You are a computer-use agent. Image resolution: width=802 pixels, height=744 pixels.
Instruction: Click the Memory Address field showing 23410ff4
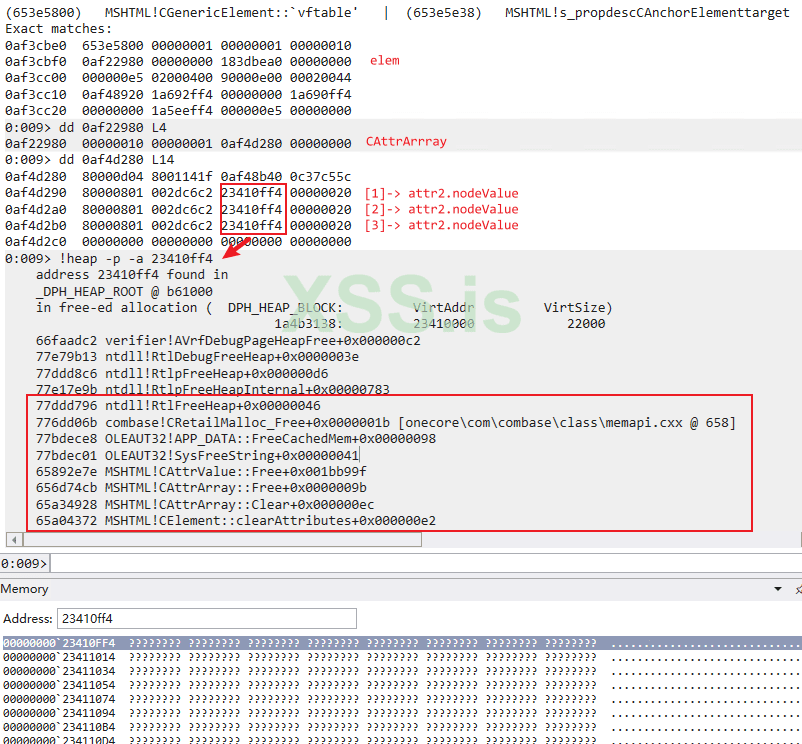[x=207, y=619]
